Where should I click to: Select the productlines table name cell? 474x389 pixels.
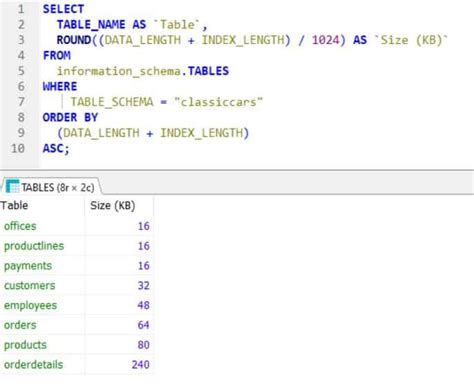[42, 246]
